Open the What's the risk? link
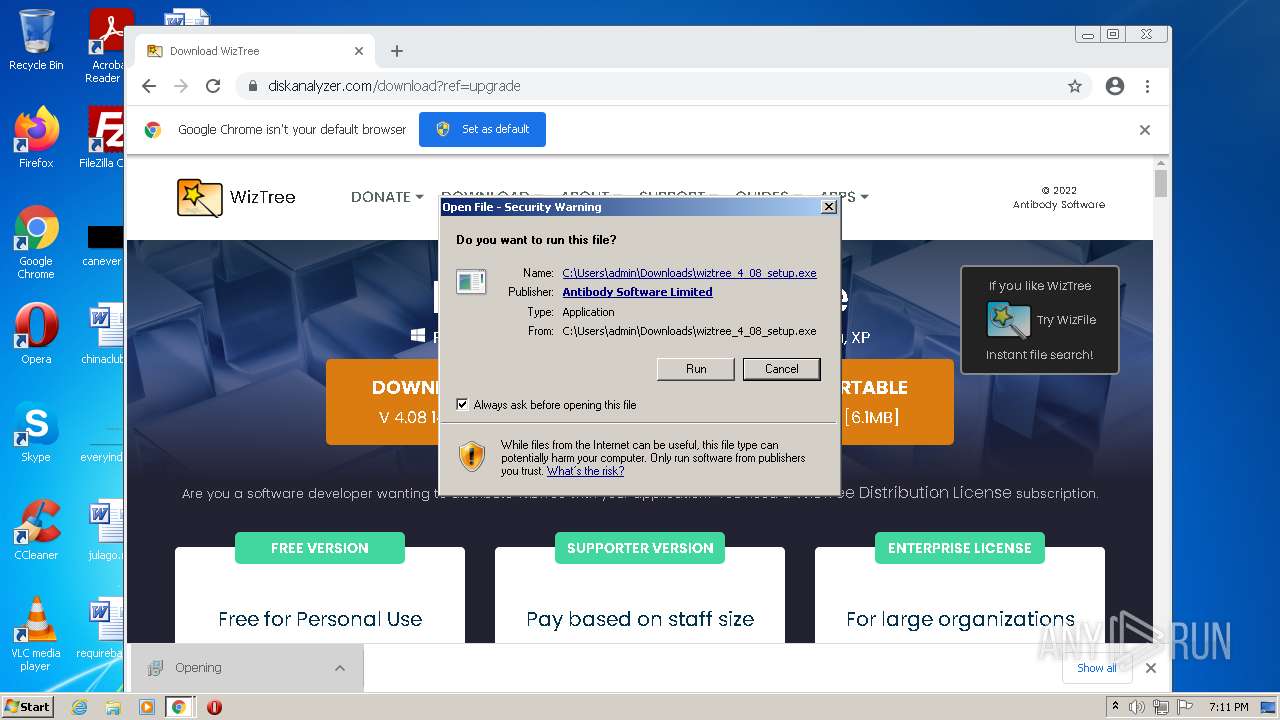This screenshot has height=720, width=1280. 585,471
